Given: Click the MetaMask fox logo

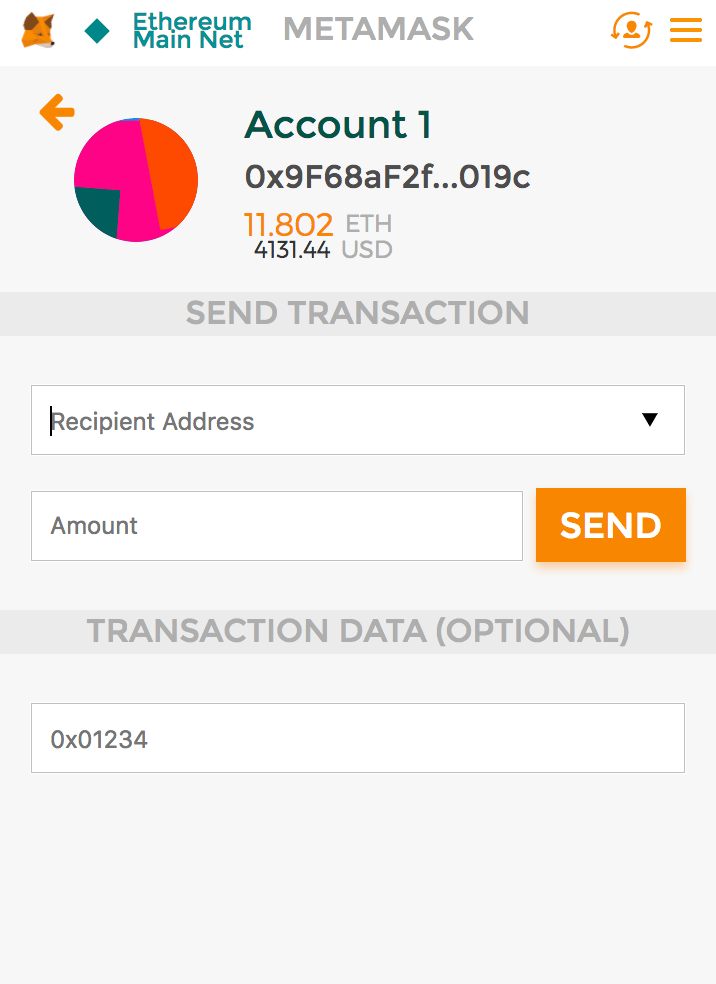Looking at the screenshot, I should [x=38, y=30].
